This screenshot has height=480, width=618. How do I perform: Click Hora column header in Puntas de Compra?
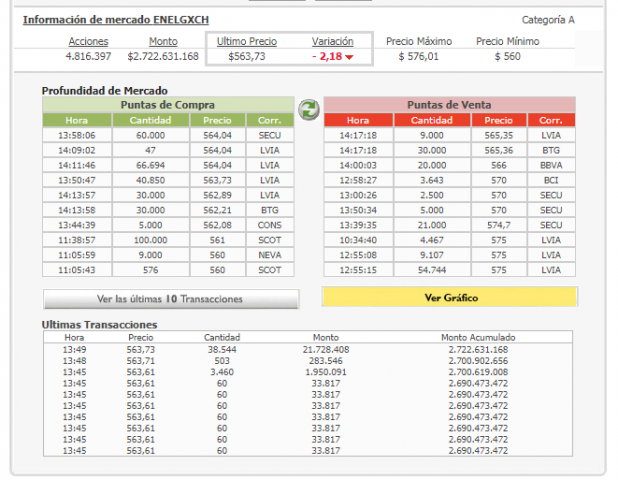coord(76,120)
